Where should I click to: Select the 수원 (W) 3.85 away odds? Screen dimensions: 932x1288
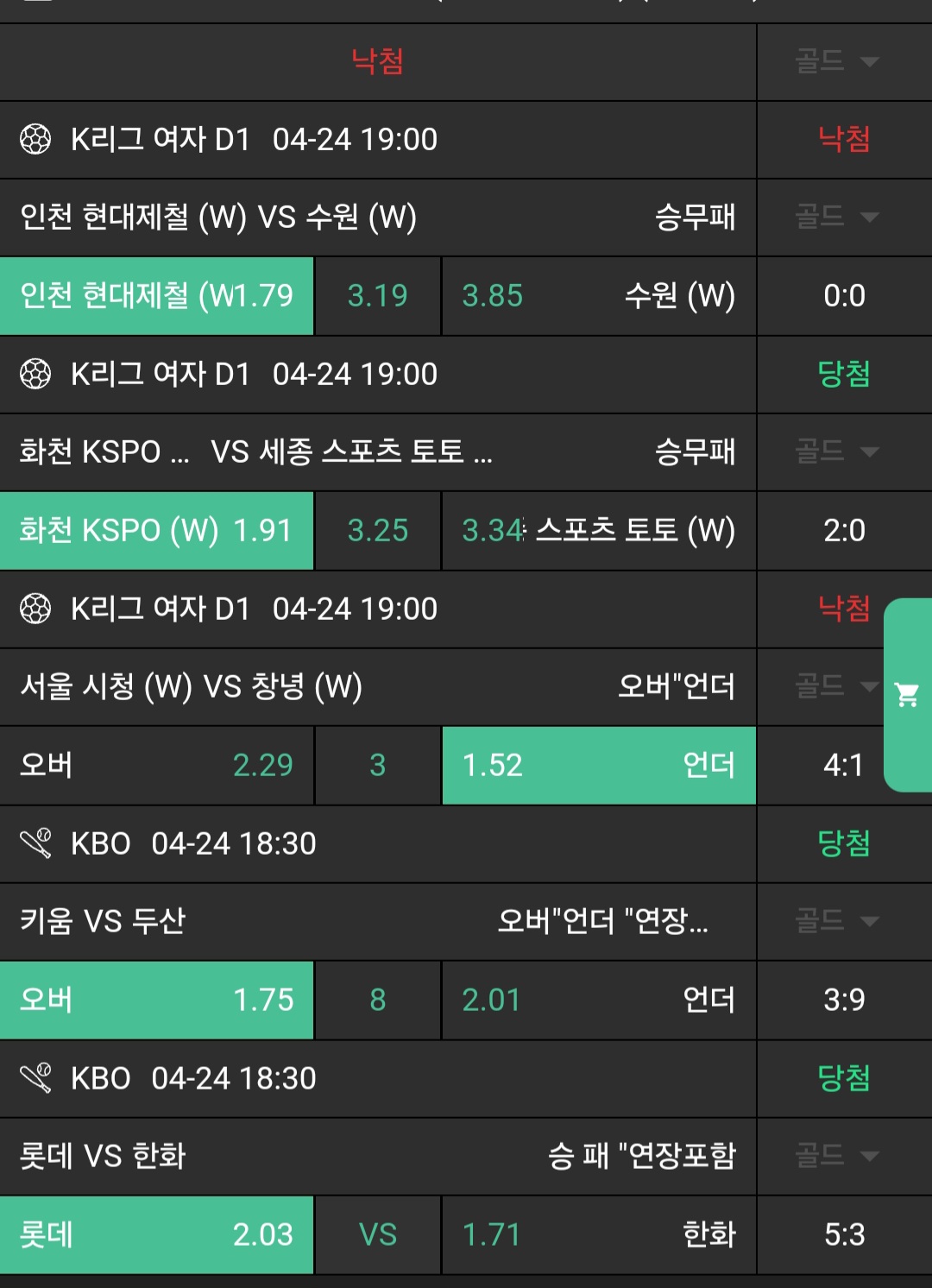coord(598,295)
